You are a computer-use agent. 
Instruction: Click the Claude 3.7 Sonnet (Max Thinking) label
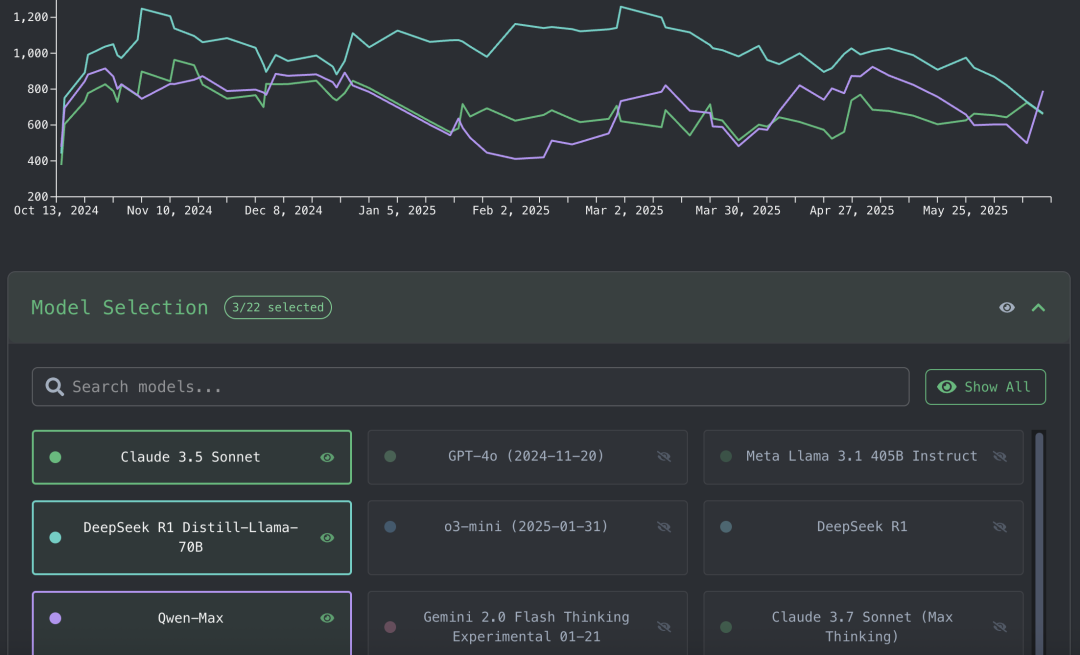(862, 627)
